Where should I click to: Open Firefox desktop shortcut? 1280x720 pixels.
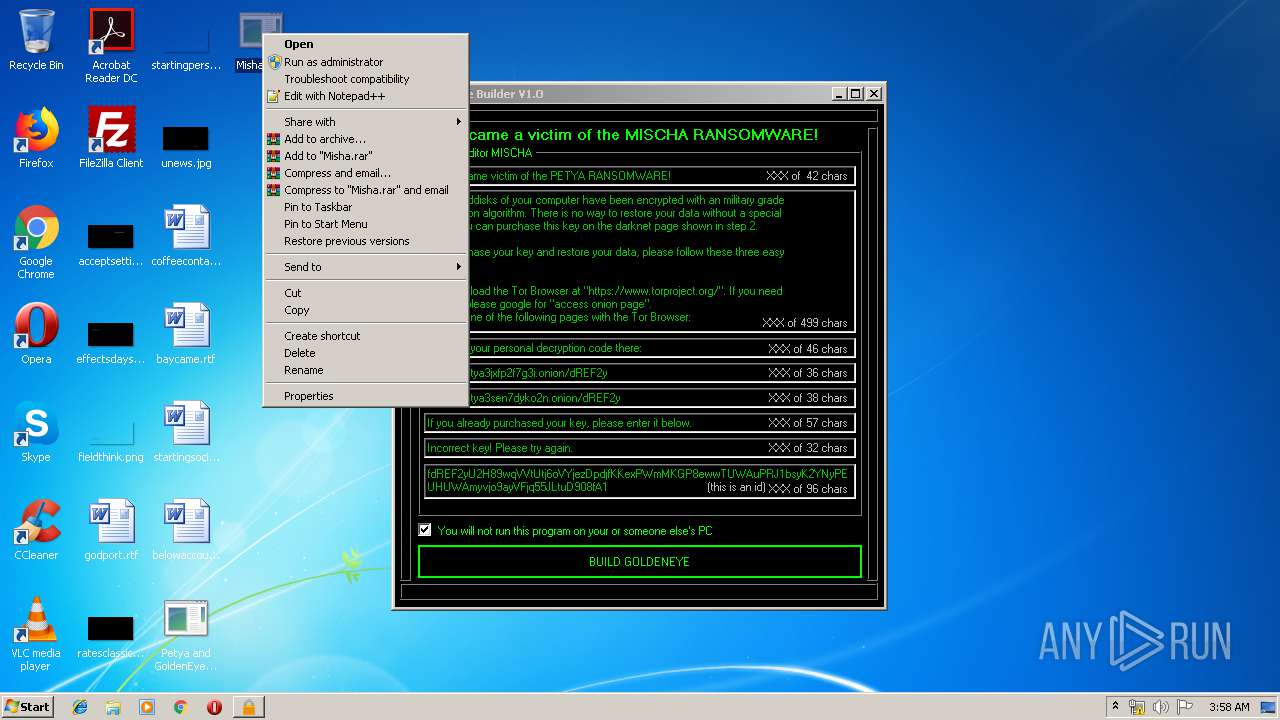[36, 138]
